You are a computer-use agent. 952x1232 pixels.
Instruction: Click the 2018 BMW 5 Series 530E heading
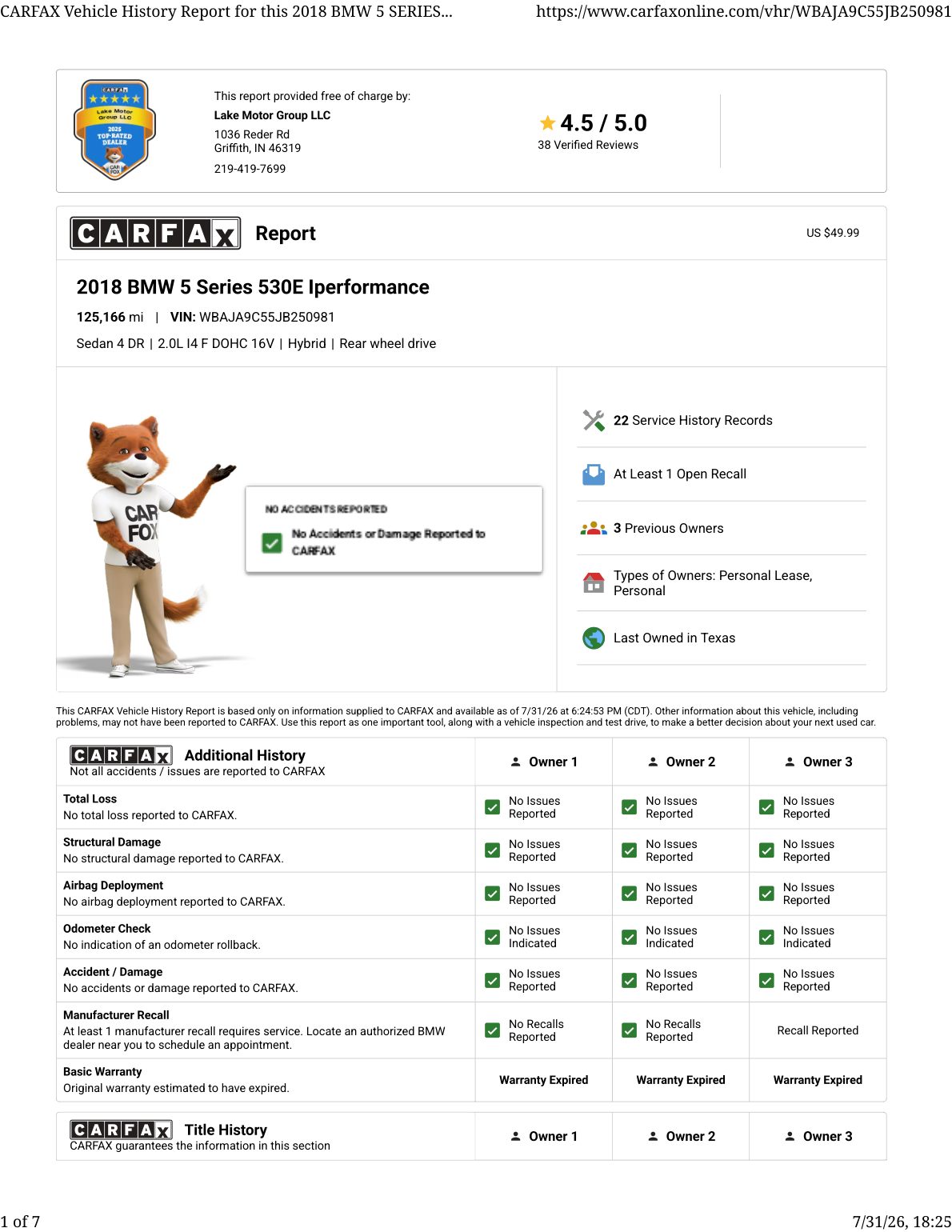tap(253, 287)
